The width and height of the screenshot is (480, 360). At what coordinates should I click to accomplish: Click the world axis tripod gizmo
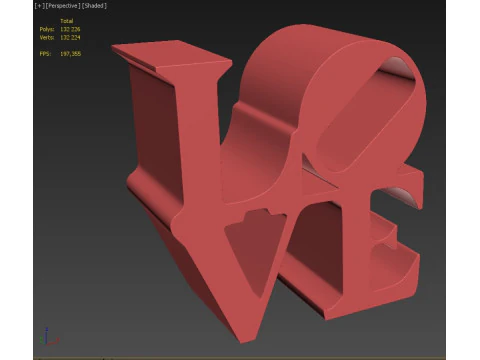(x=49, y=337)
